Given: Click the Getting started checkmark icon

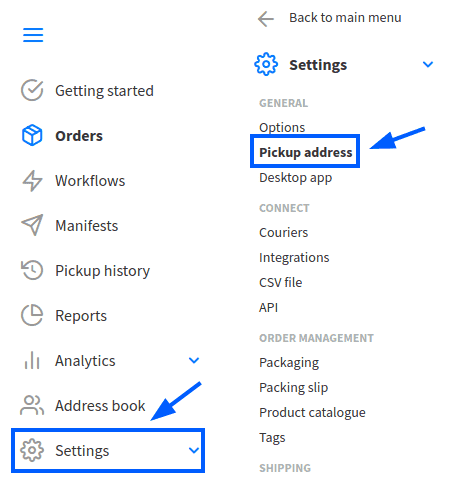Looking at the screenshot, I should (x=32, y=90).
